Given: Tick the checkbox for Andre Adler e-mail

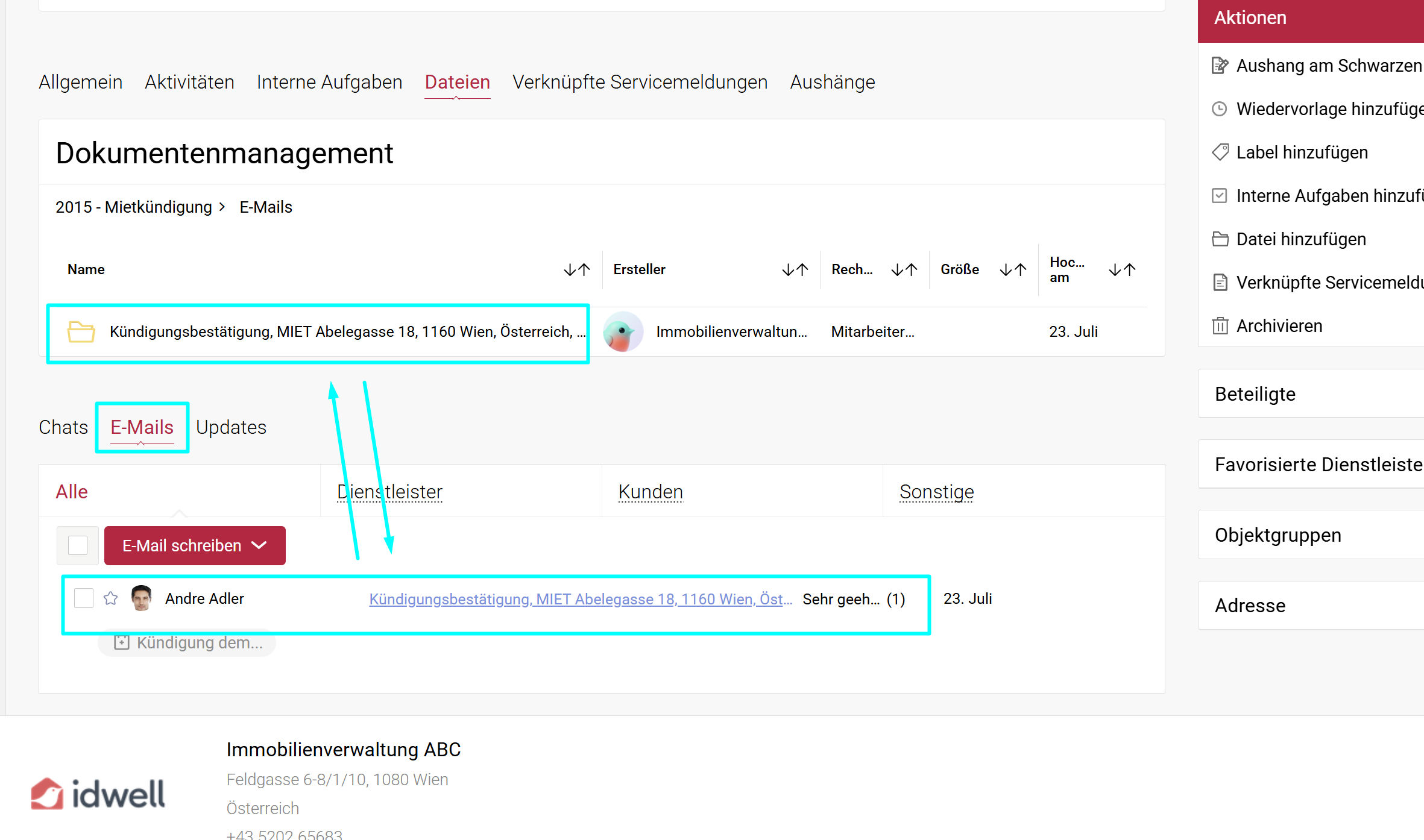Looking at the screenshot, I should pyautogui.click(x=84, y=598).
